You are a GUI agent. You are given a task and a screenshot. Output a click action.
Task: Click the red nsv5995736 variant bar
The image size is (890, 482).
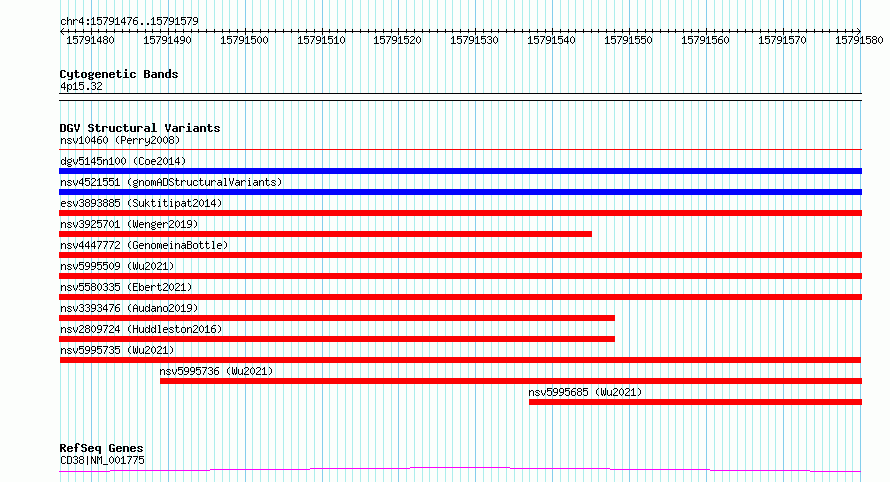click(x=511, y=381)
